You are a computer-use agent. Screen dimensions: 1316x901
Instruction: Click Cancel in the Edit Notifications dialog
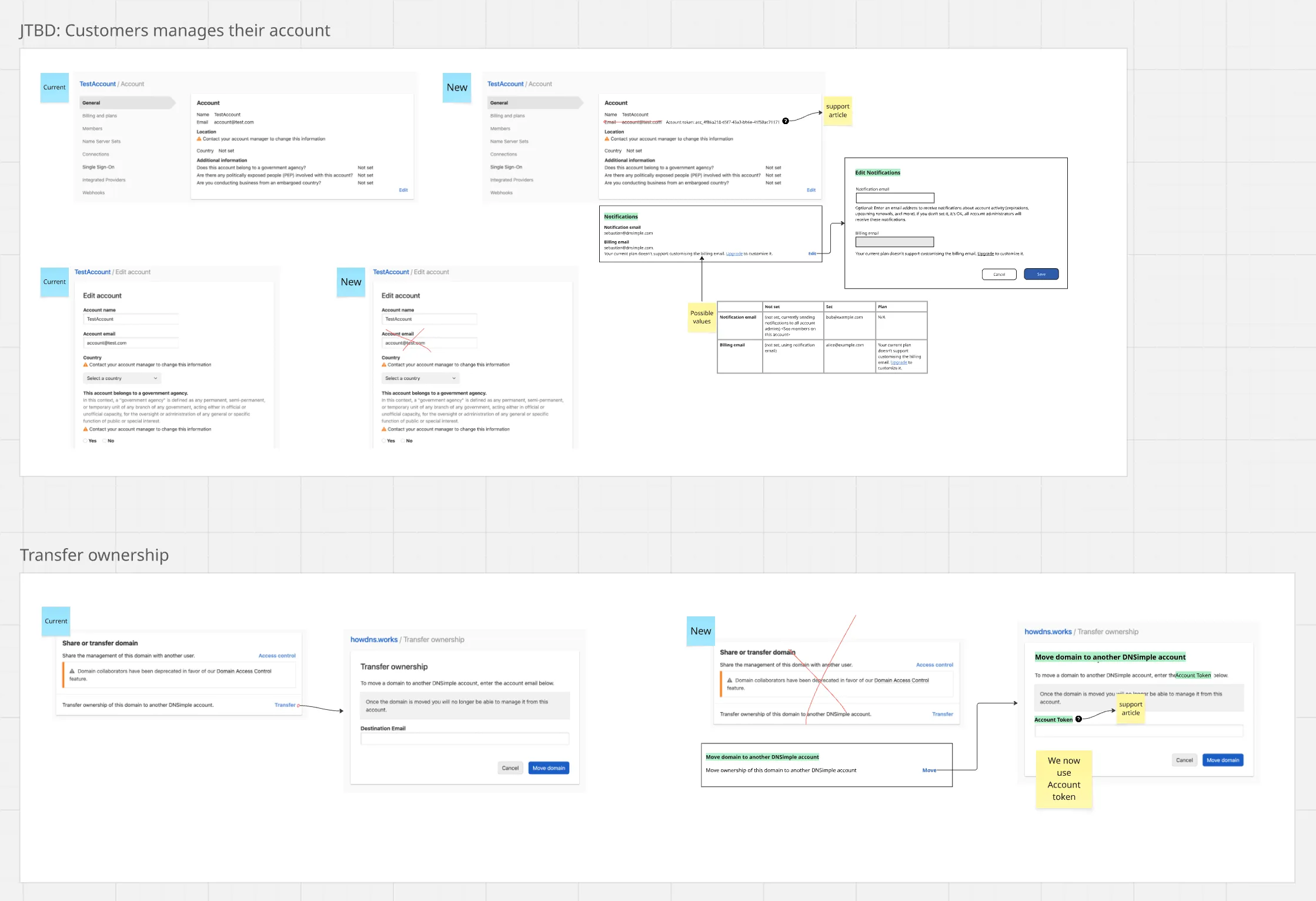pos(999,274)
